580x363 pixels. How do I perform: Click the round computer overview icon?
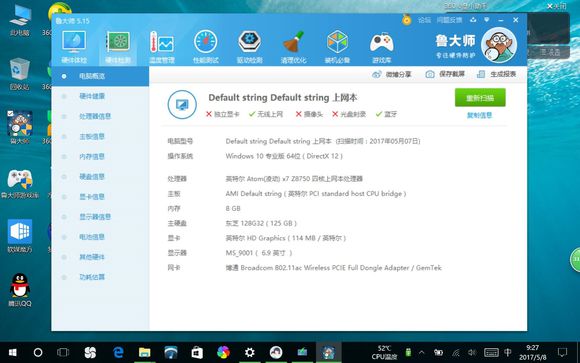pyautogui.click(x=182, y=105)
